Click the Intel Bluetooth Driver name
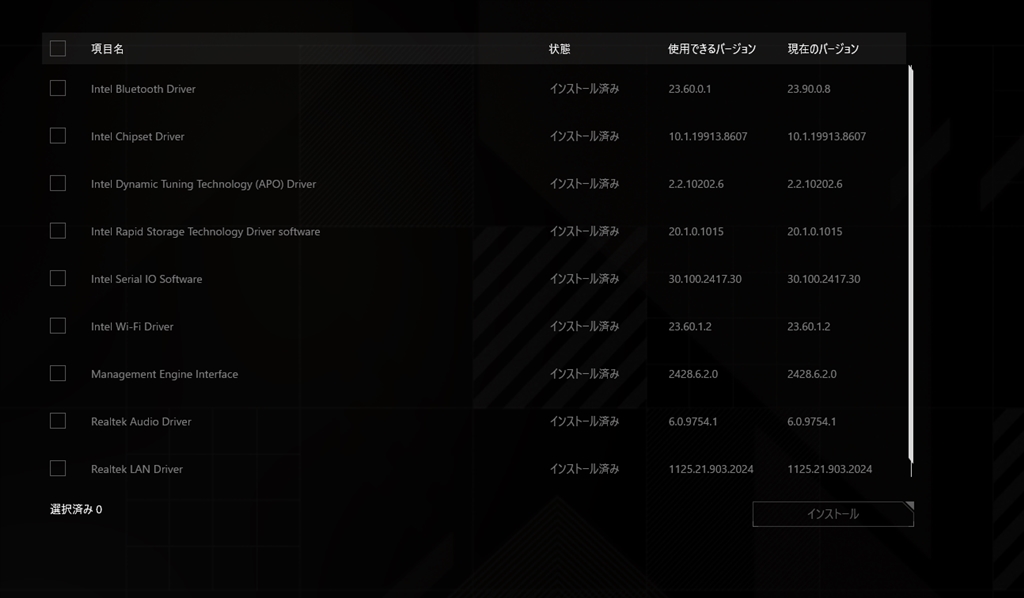 click(x=143, y=89)
